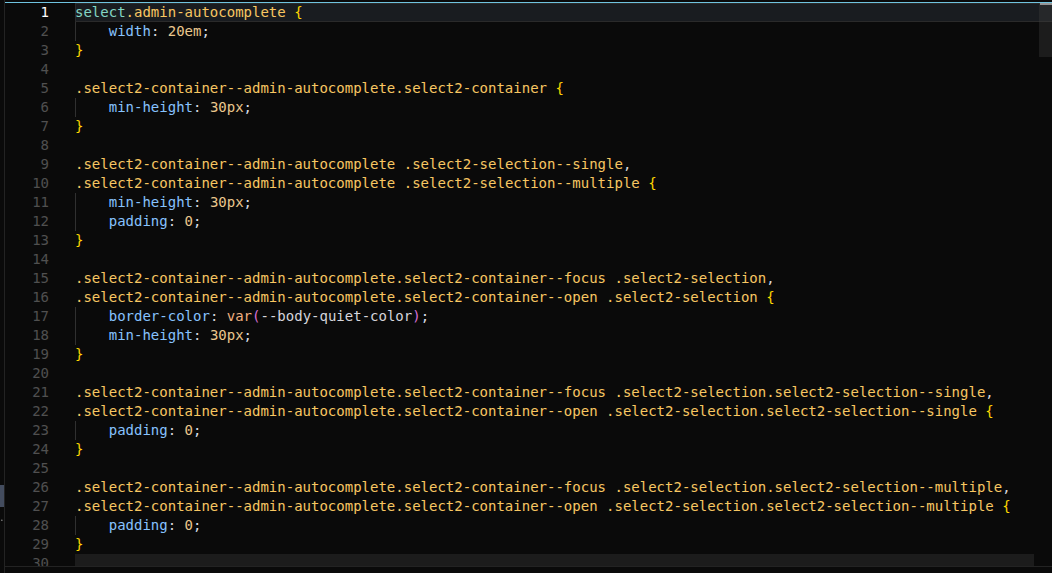Click the border-color property name
The width and height of the screenshot is (1052, 573).
click(159, 316)
